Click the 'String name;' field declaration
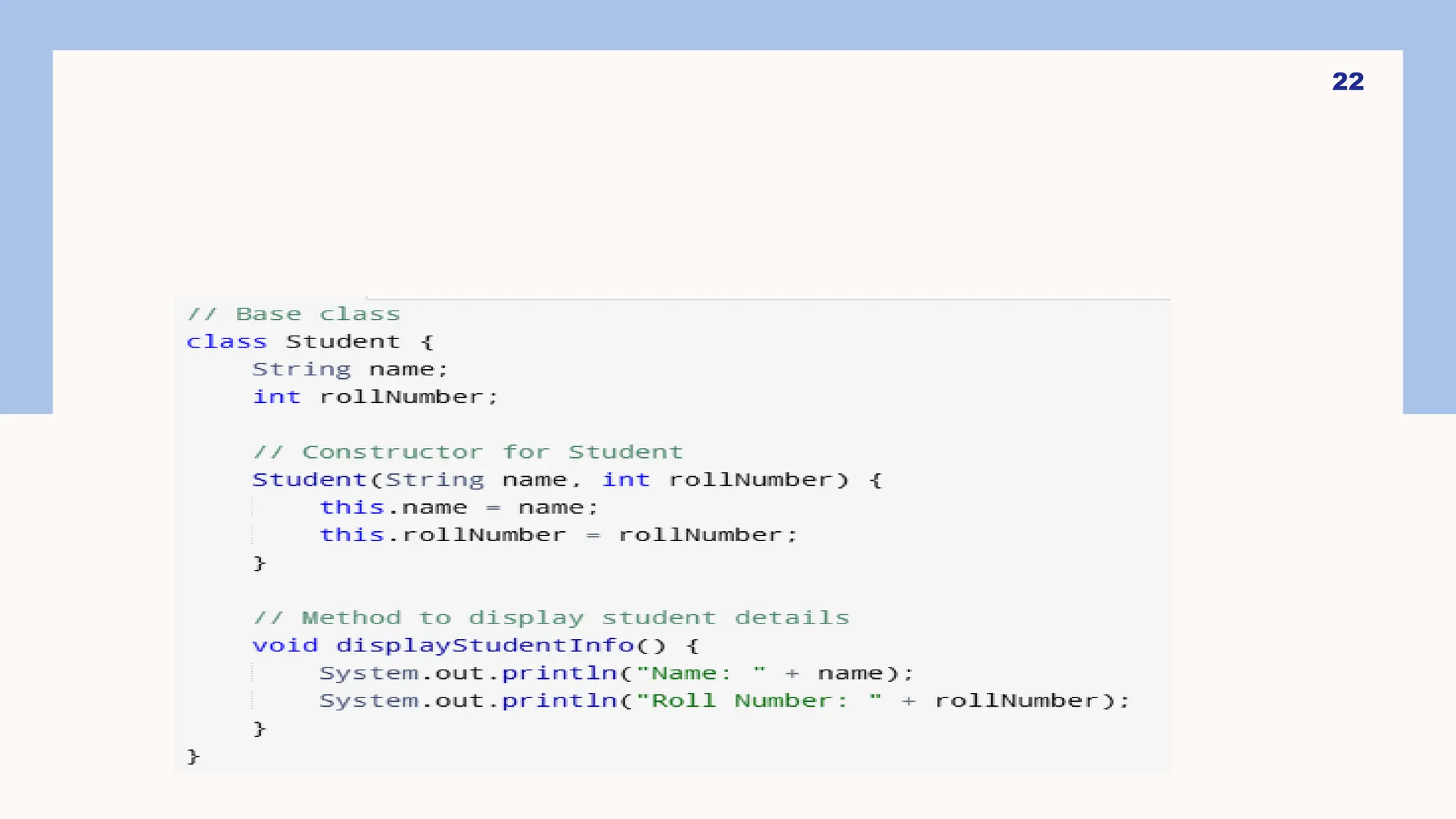This screenshot has width=1456, height=819. (350, 370)
